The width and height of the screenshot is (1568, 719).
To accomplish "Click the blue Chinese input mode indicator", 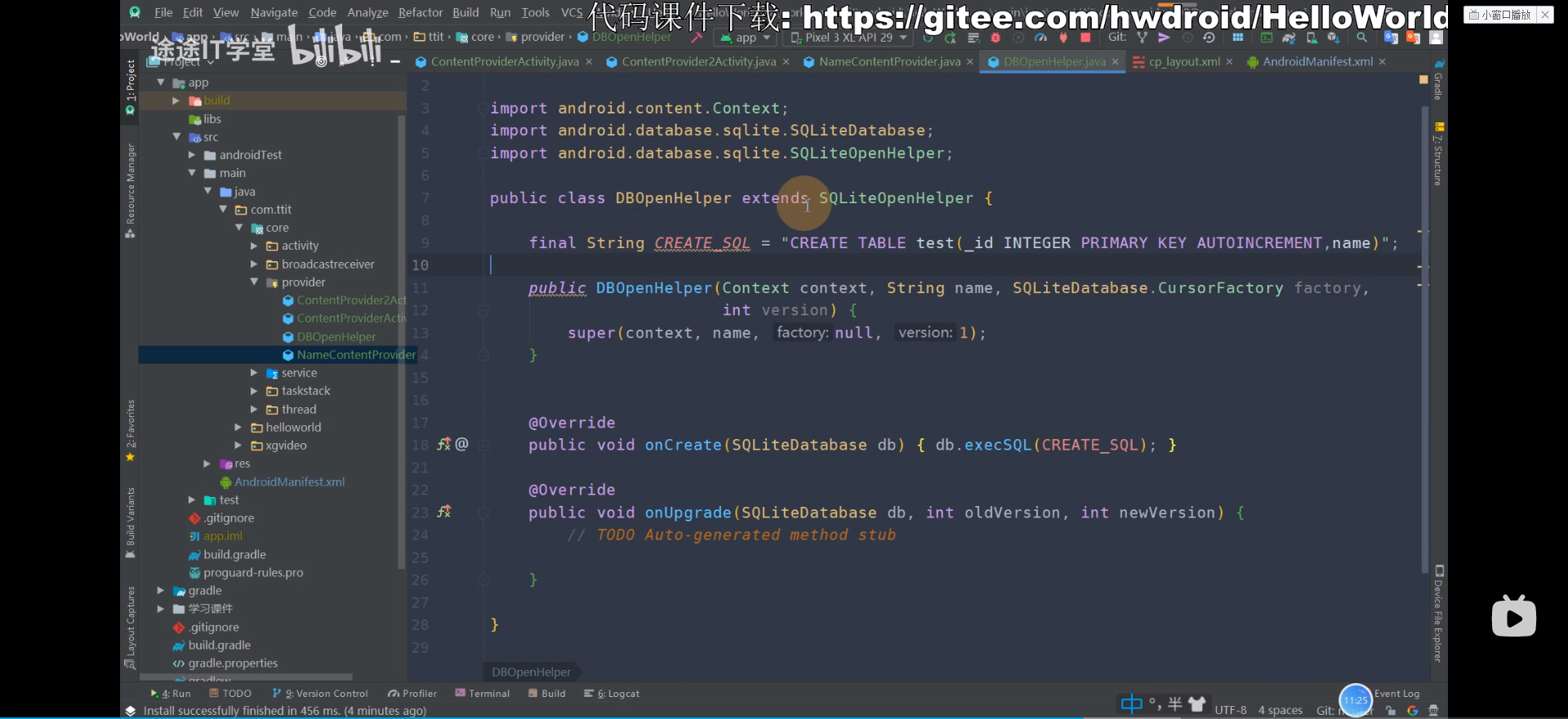I will (x=1132, y=703).
